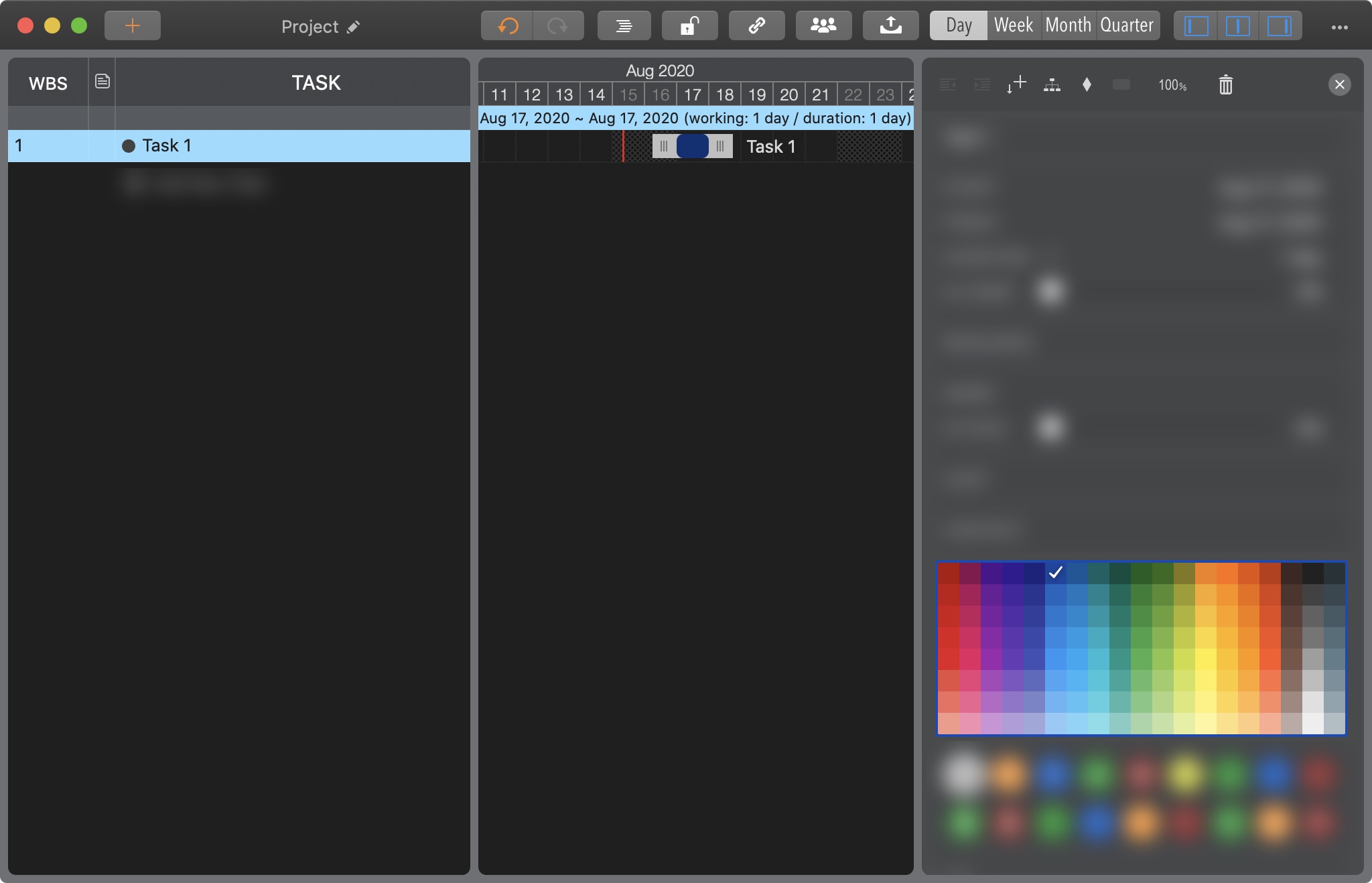The height and width of the screenshot is (883, 1372).
Task: Click the orange plus add button
Action: click(133, 26)
